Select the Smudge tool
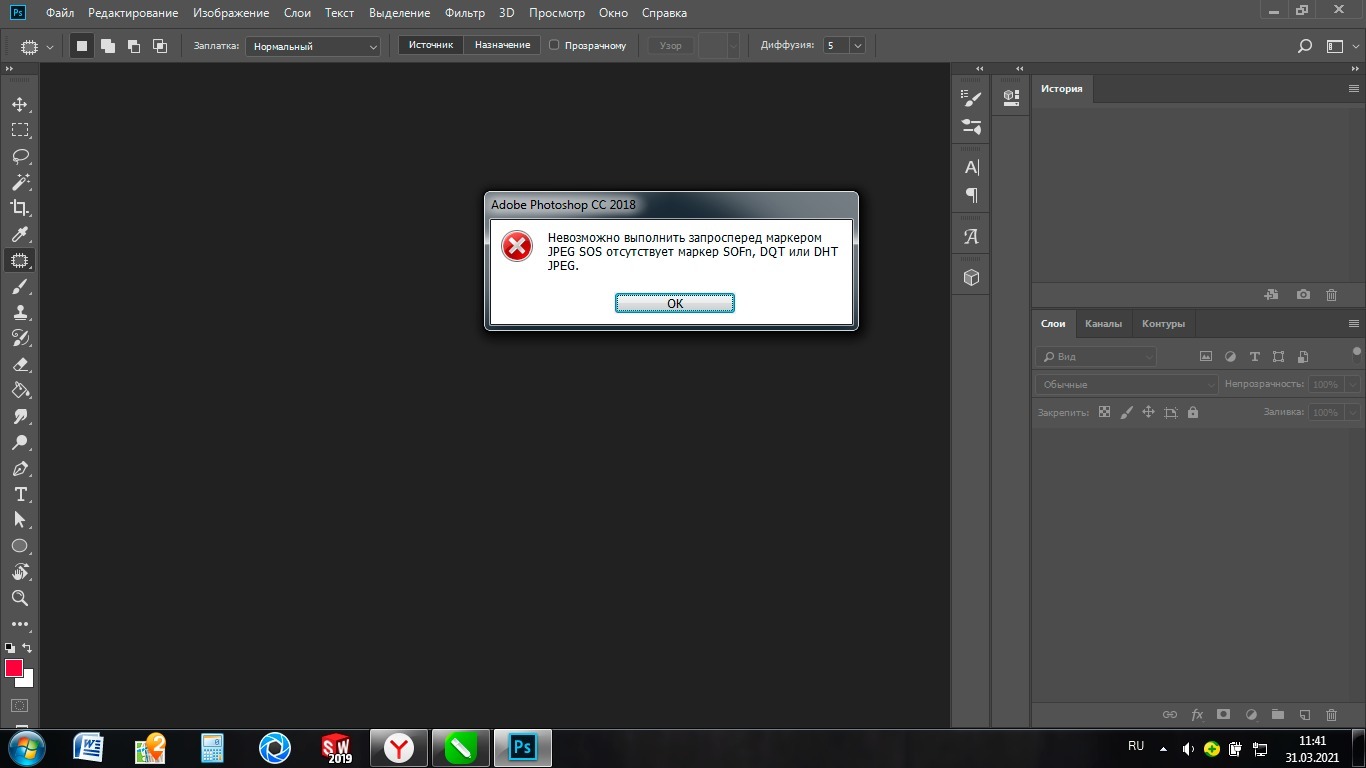 tap(20, 416)
